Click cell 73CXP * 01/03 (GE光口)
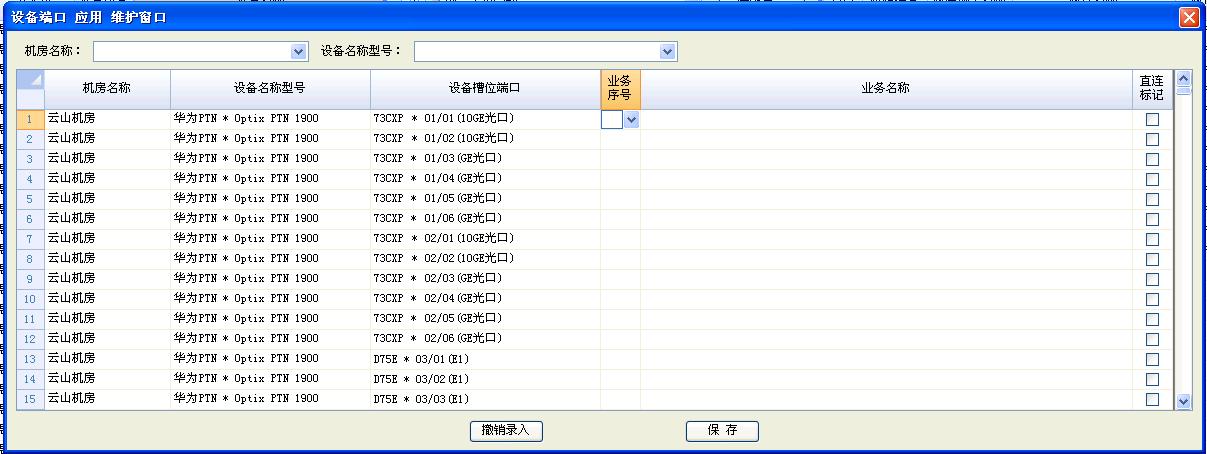1207x454 pixels. 485,159
